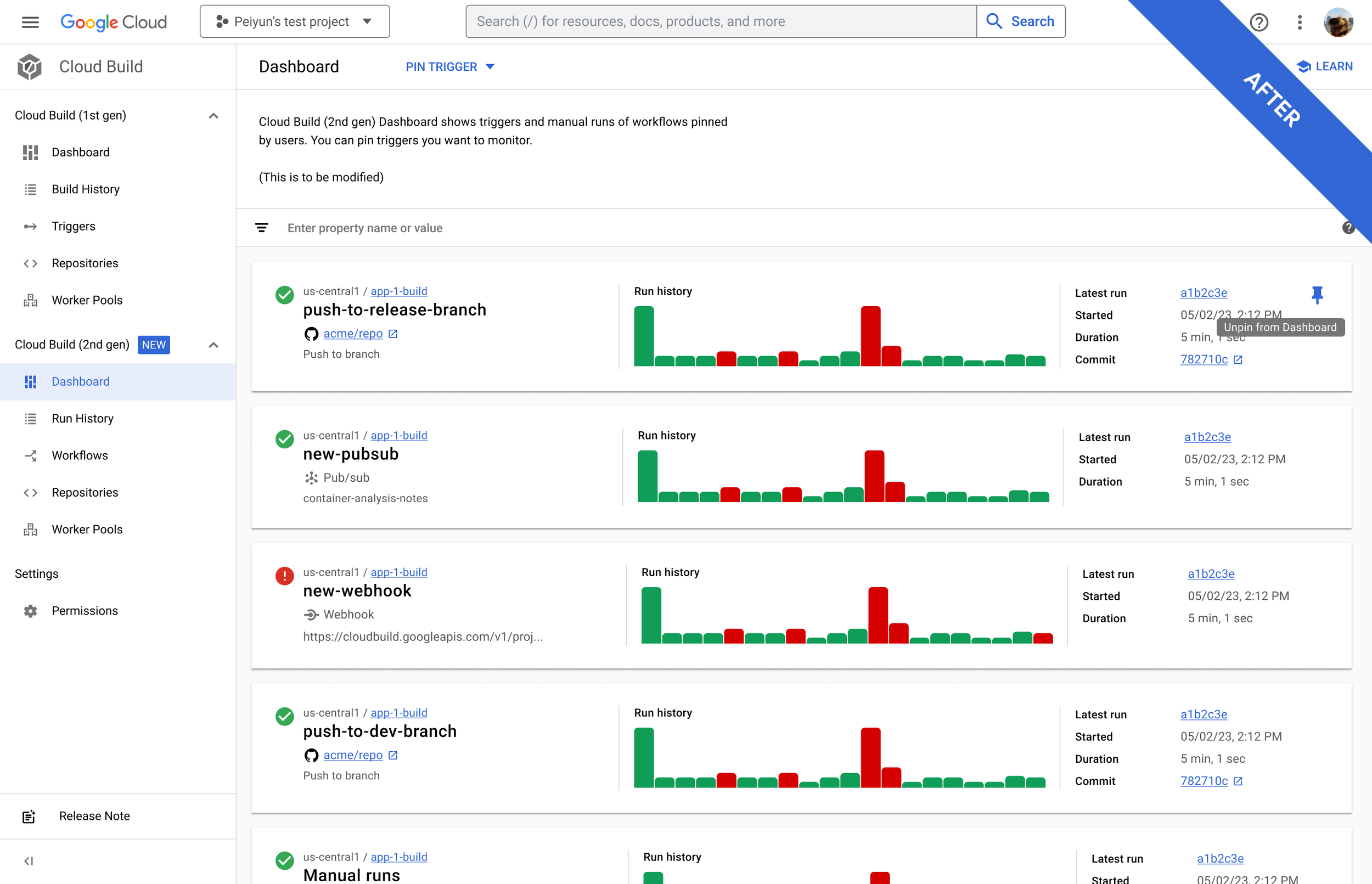Open external link icon next to commit 782710c in push-to-release-branch
Image resolution: width=1372 pixels, height=884 pixels.
point(1238,360)
